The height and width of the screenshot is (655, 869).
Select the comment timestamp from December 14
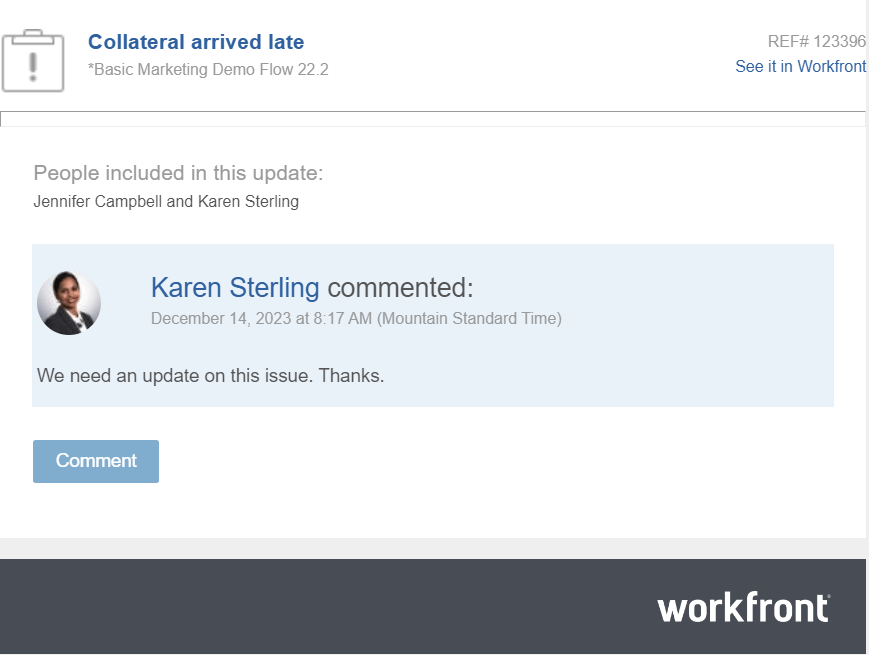355,318
